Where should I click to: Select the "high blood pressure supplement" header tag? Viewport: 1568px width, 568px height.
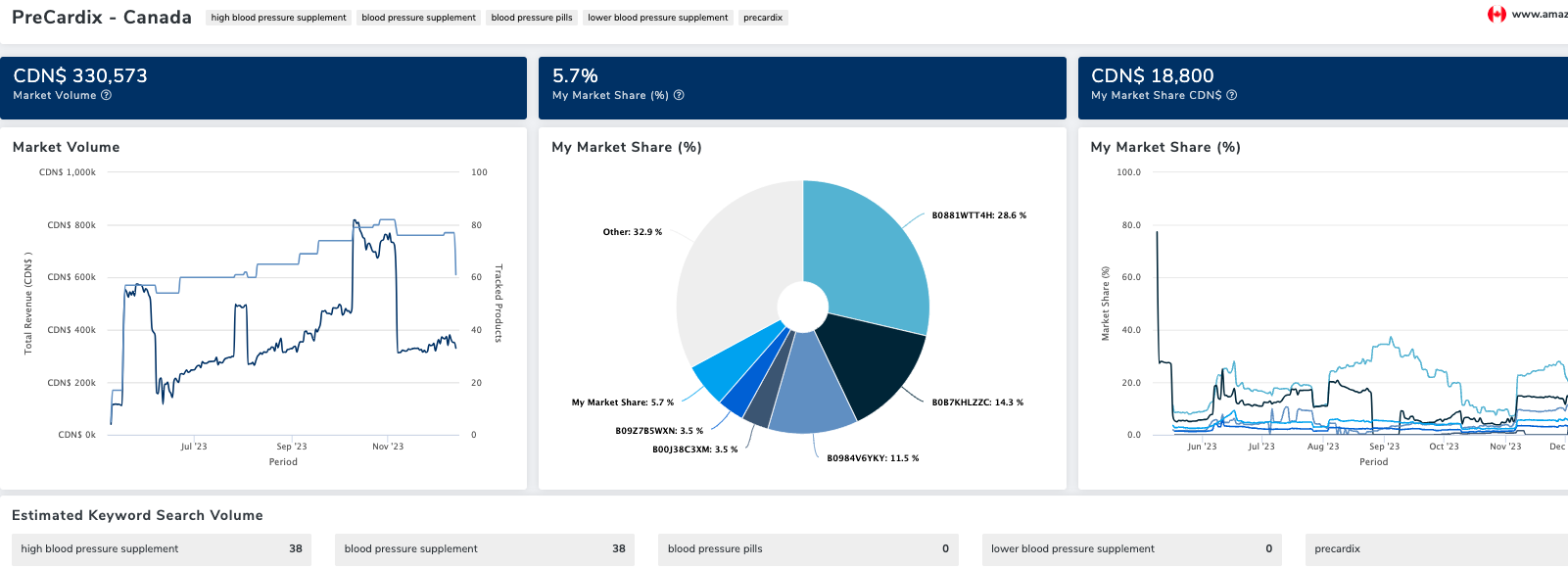[278, 18]
